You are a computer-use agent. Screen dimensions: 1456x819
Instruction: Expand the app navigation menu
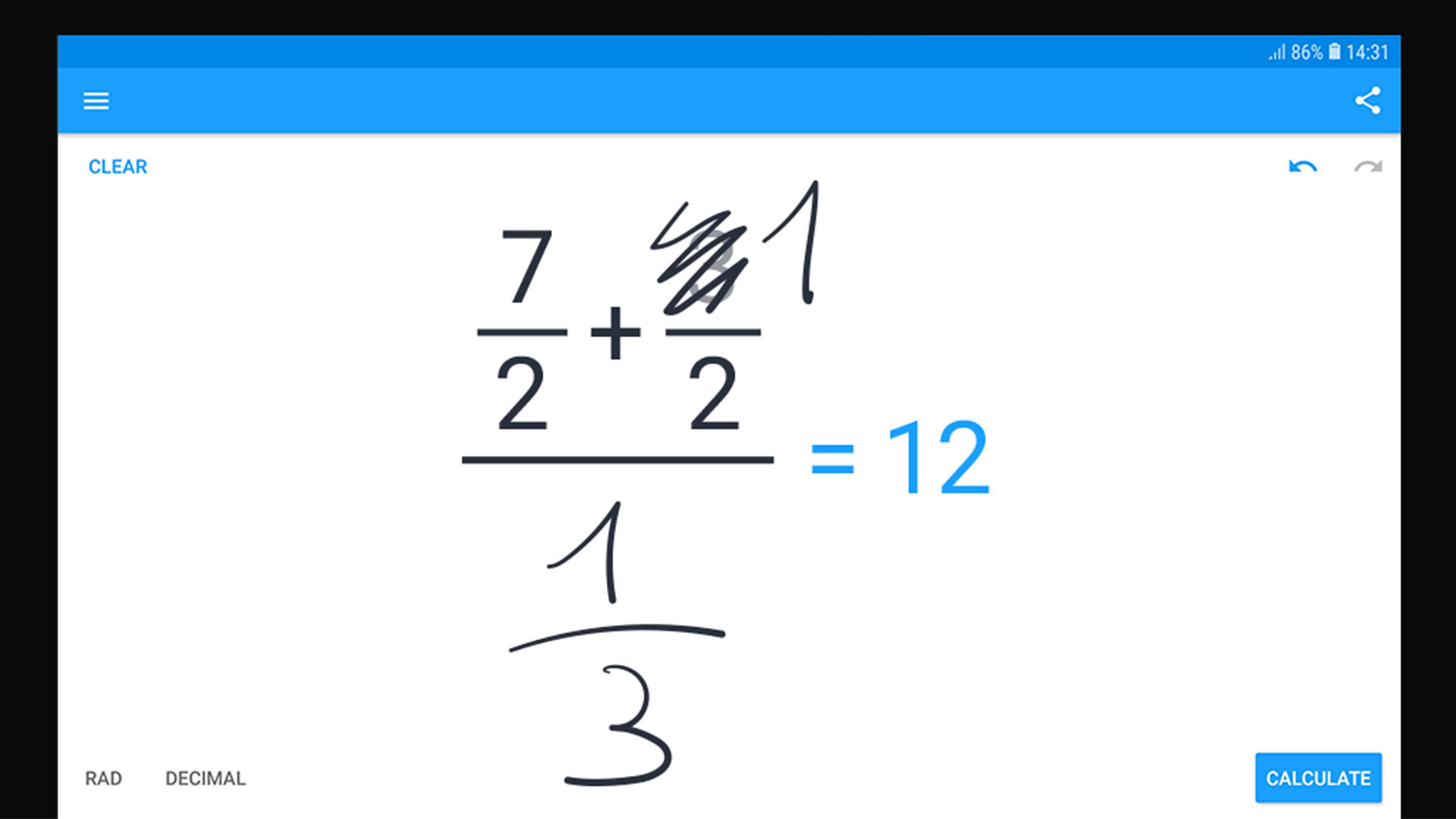pos(96,100)
